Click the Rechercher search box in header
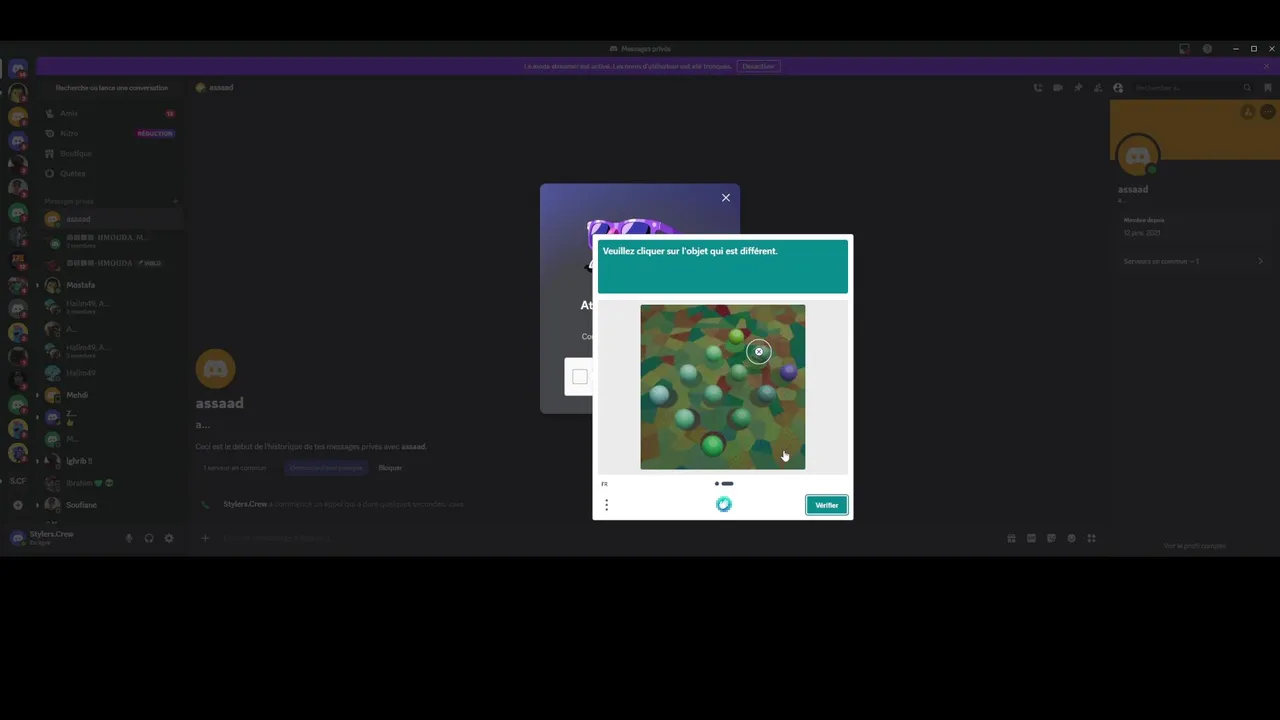 pyautogui.click(x=1193, y=88)
